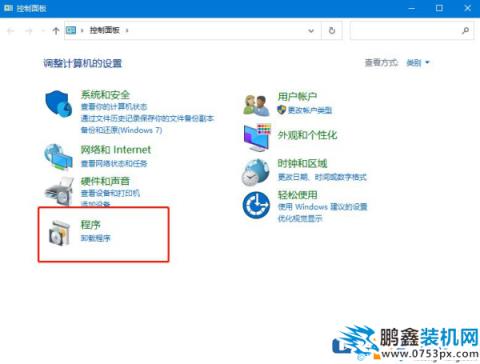480x364 pixels.
Task: Click the back navigation arrow
Action: click(11, 31)
